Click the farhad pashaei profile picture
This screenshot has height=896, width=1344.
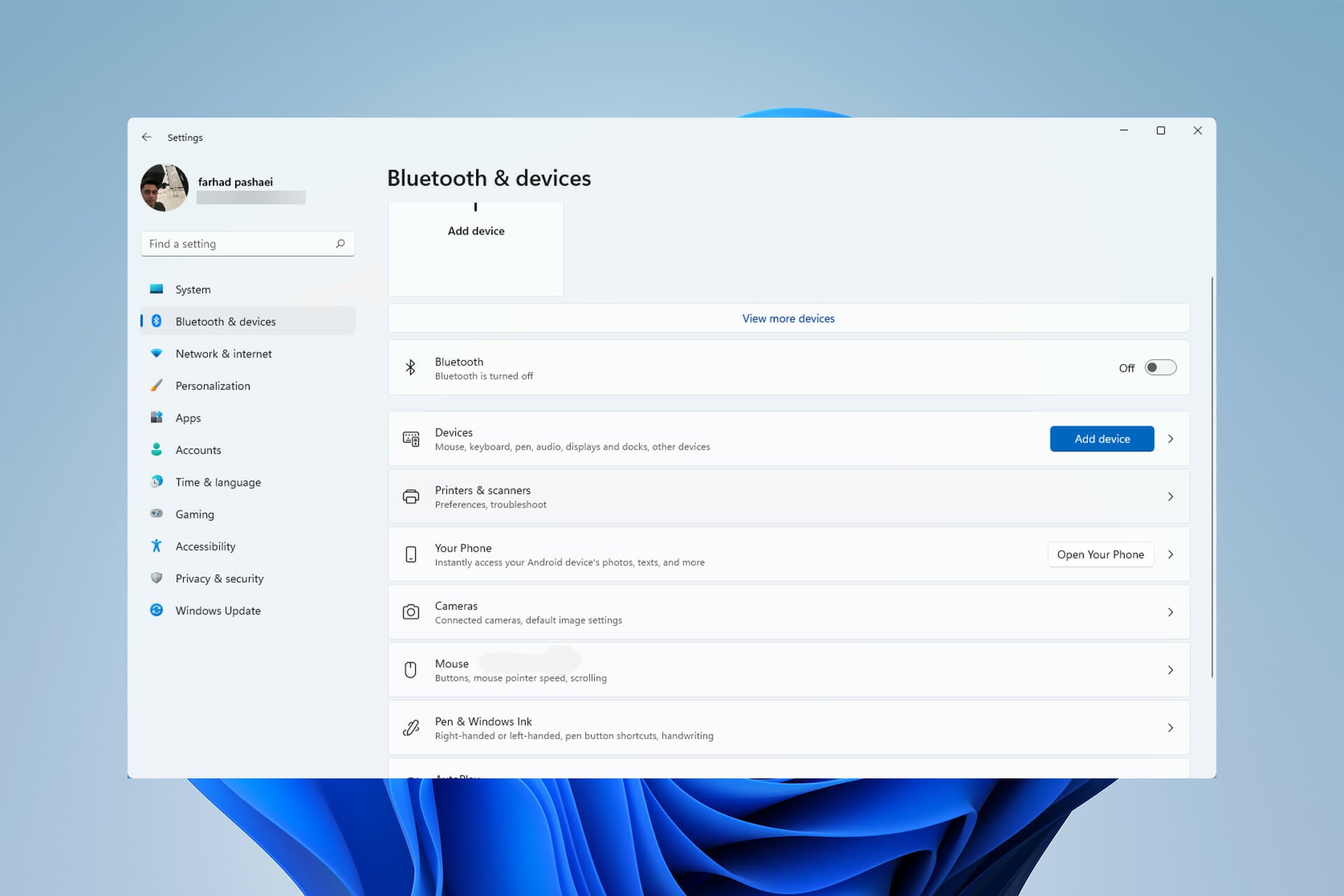[164, 188]
